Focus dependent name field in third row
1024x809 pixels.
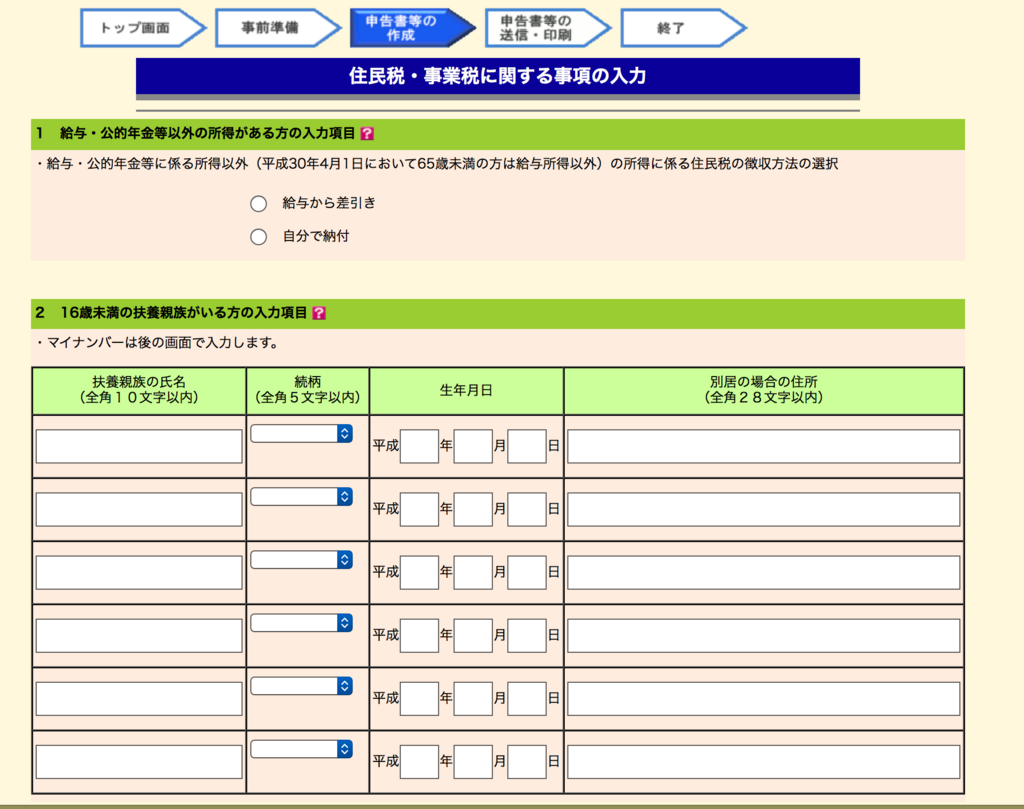(x=139, y=573)
